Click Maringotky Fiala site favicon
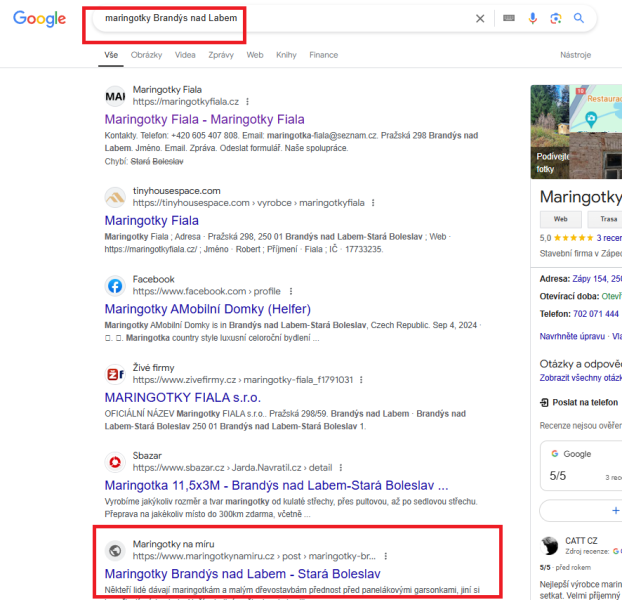Image resolution: width=622 pixels, height=600 pixels. 115,96
